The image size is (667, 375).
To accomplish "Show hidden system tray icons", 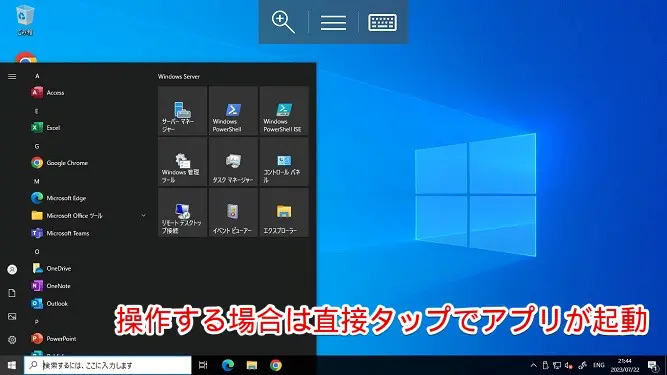I will point(533,365).
